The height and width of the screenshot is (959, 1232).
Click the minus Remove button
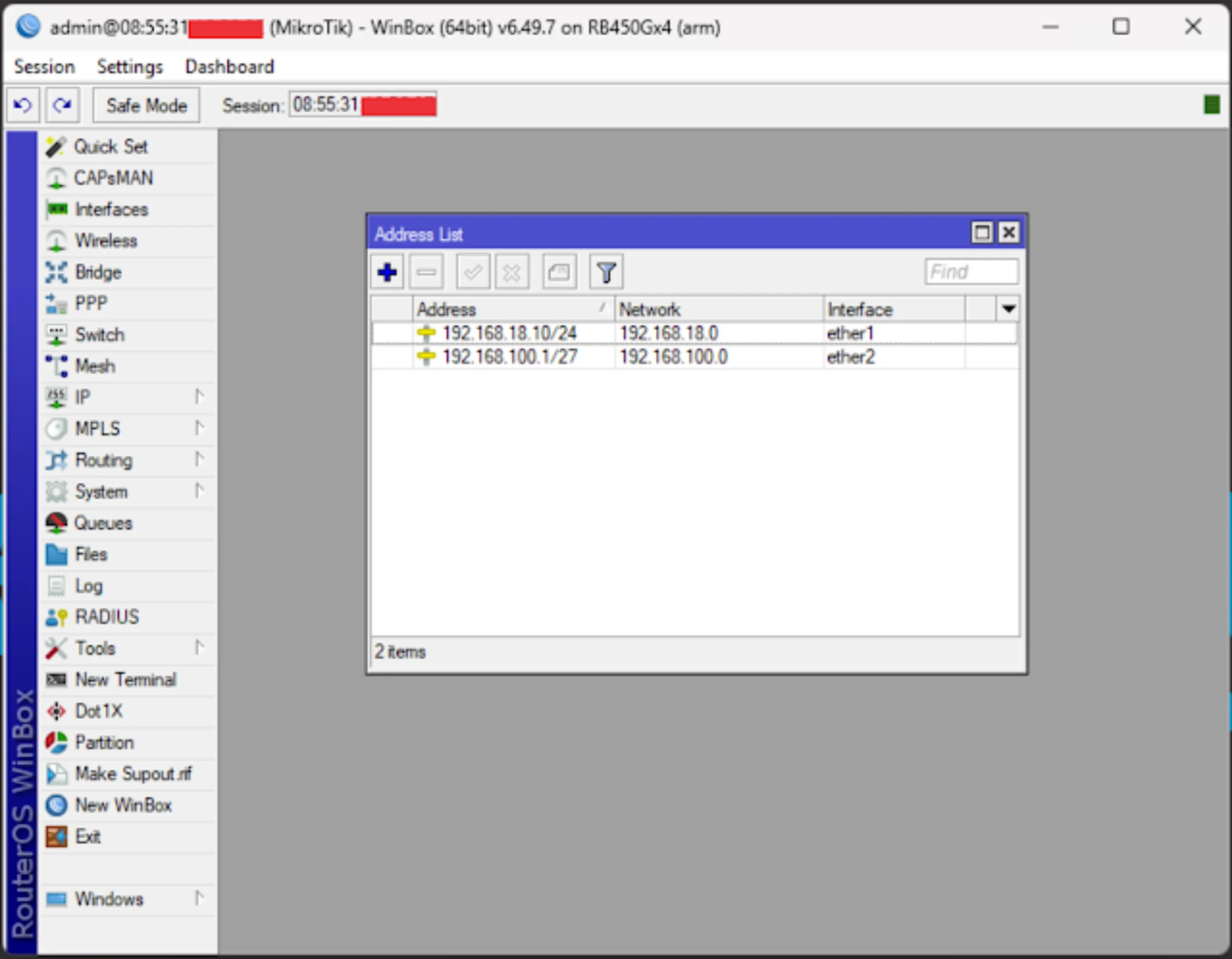tap(426, 272)
